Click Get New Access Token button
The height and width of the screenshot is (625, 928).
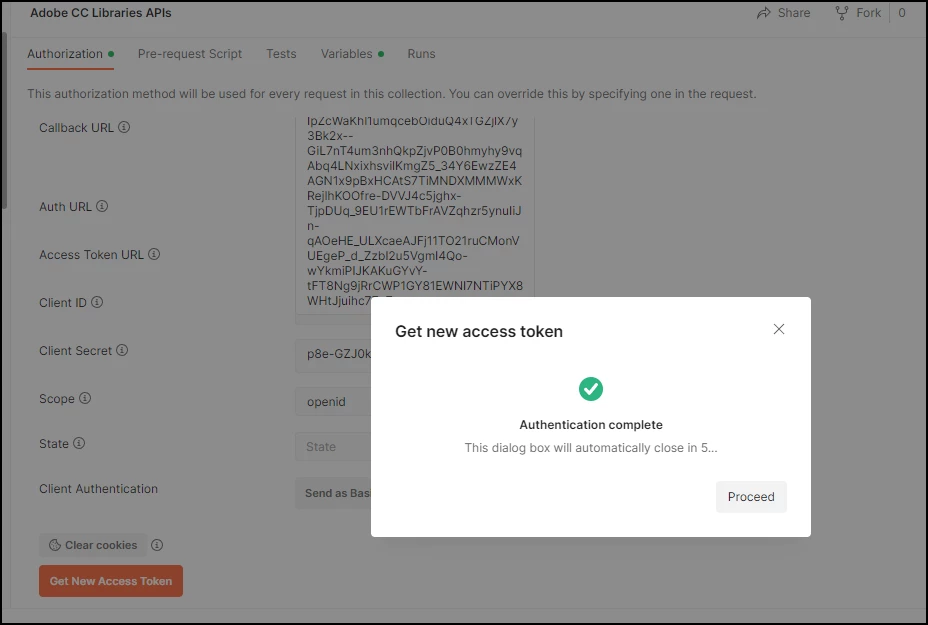click(111, 581)
